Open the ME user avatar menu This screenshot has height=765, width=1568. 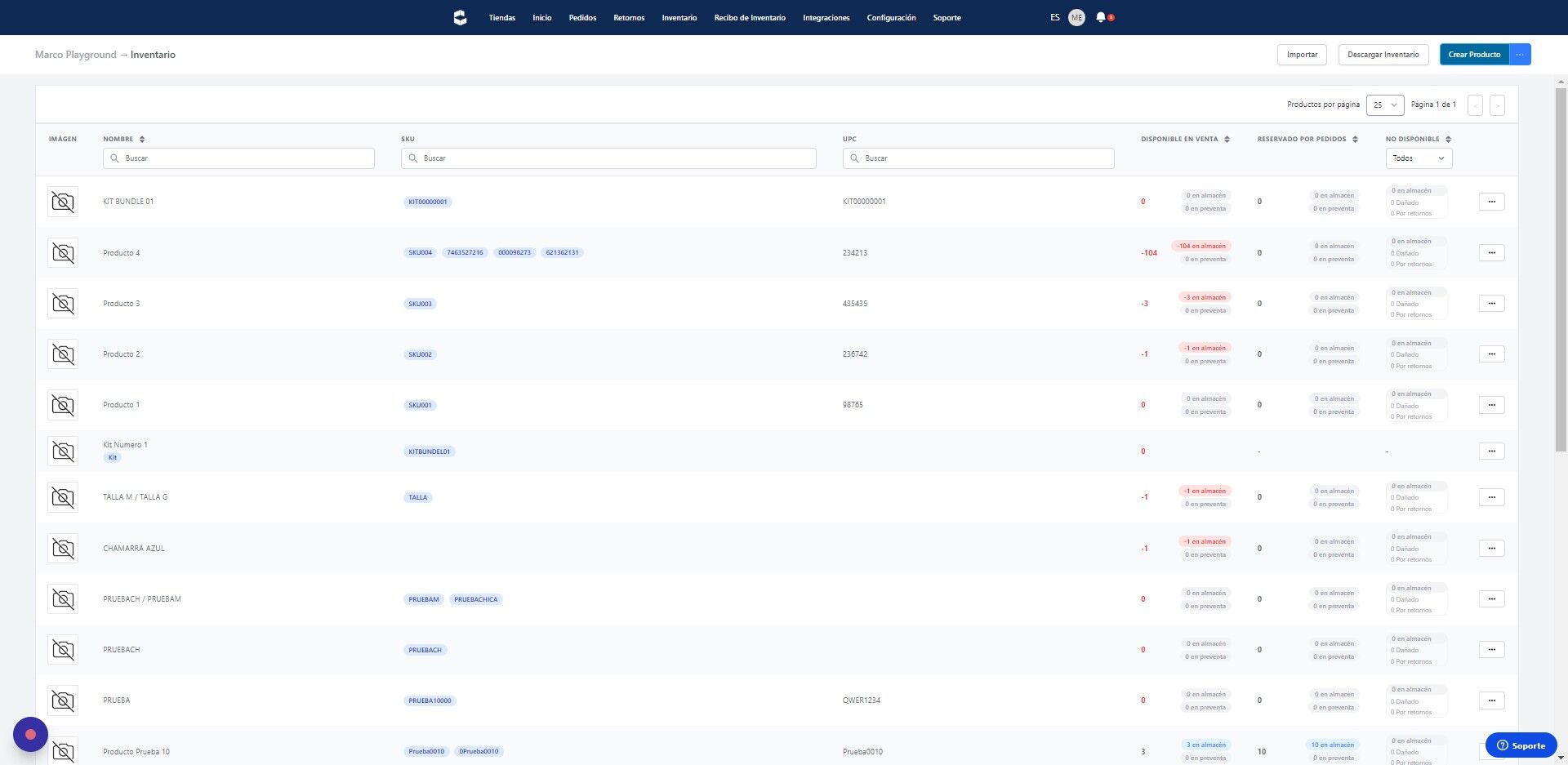[1076, 17]
